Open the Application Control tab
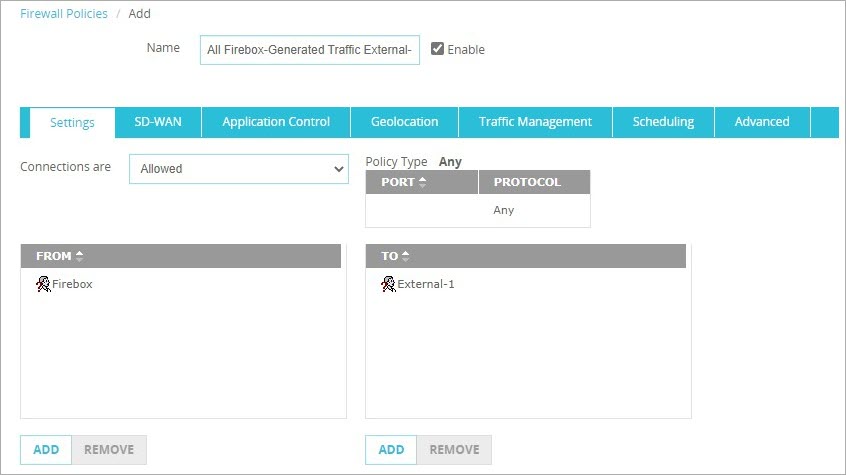The image size is (846, 475). pyautogui.click(x=276, y=122)
